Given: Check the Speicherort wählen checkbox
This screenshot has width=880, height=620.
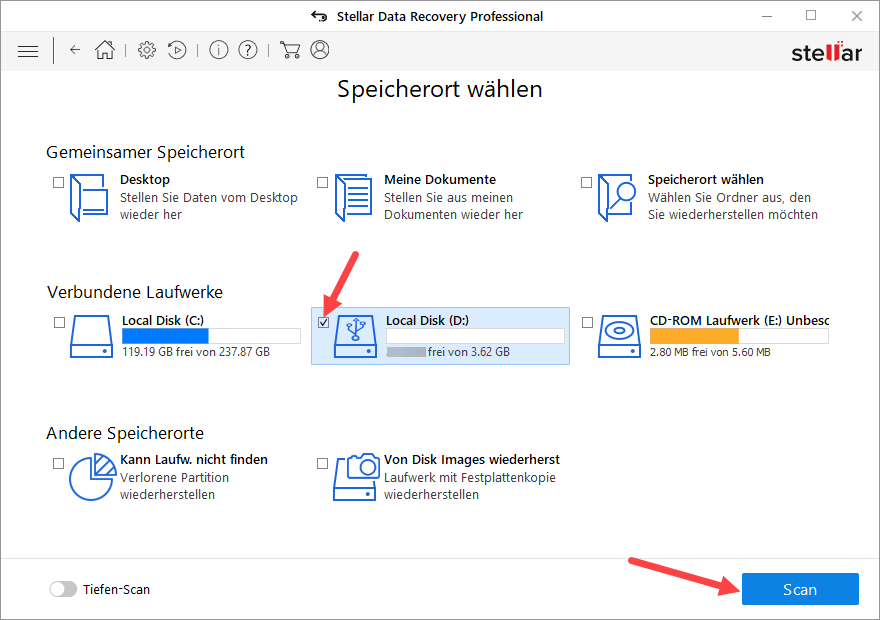Looking at the screenshot, I should (586, 183).
